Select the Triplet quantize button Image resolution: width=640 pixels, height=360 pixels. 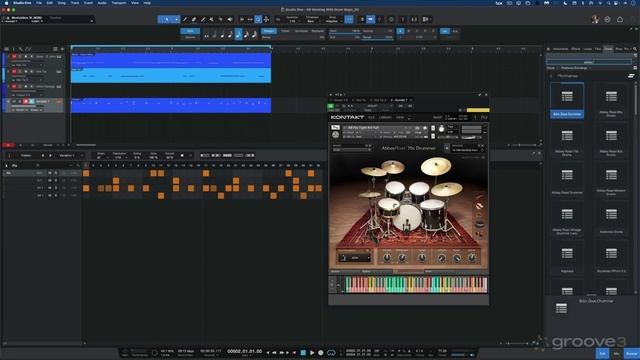tap(285, 31)
